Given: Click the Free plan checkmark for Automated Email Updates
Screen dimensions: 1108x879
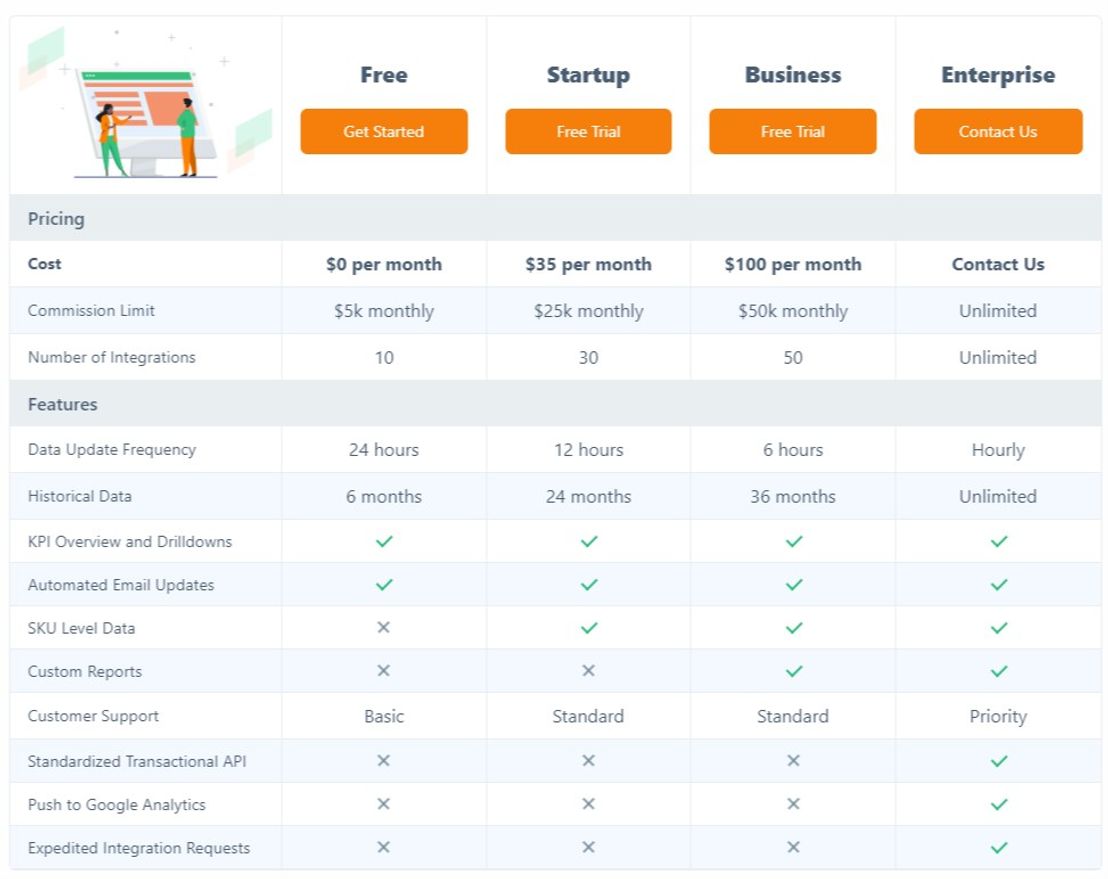Looking at the screenshot, I should coord(384,584).
